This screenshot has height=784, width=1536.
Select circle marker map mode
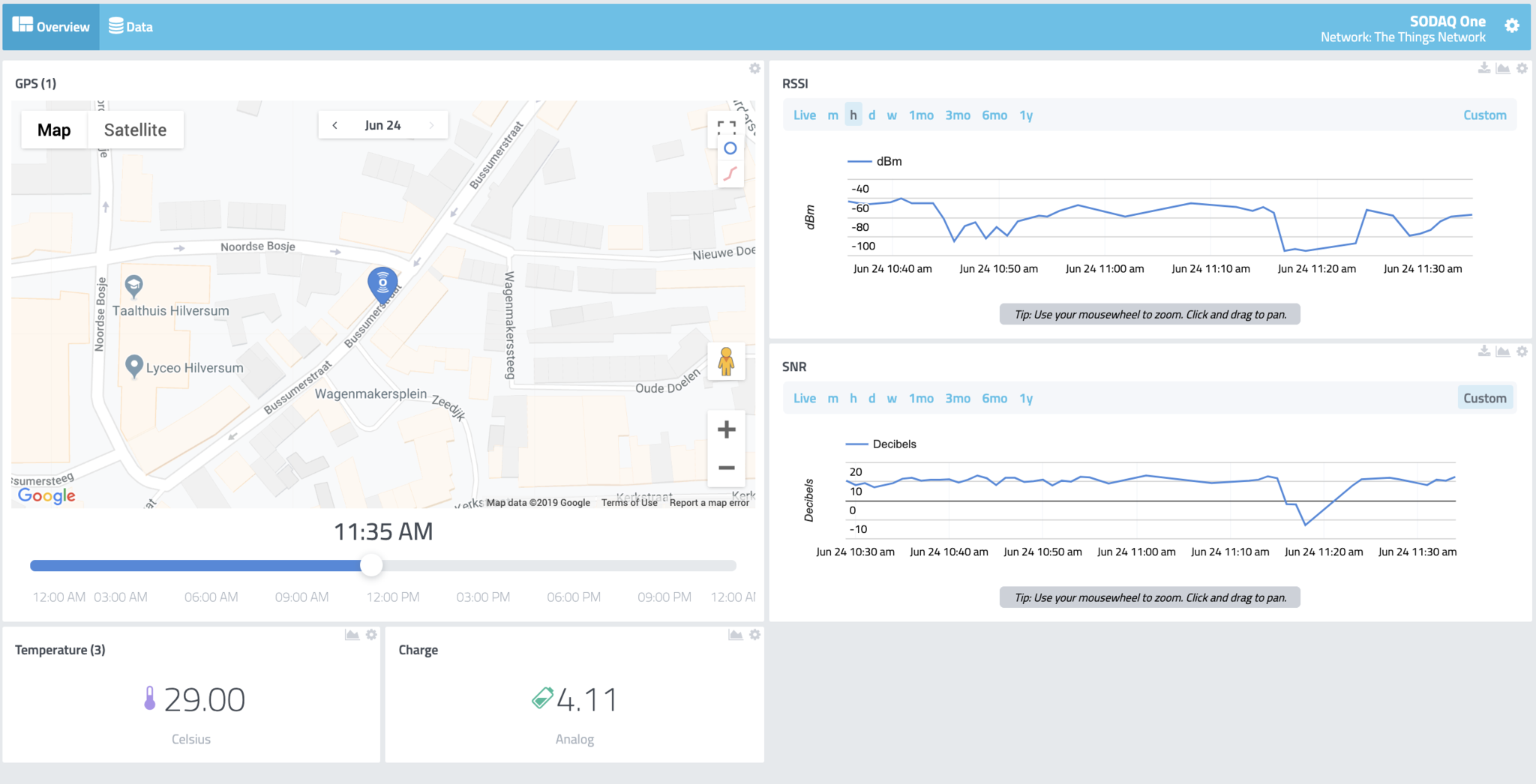730,148
